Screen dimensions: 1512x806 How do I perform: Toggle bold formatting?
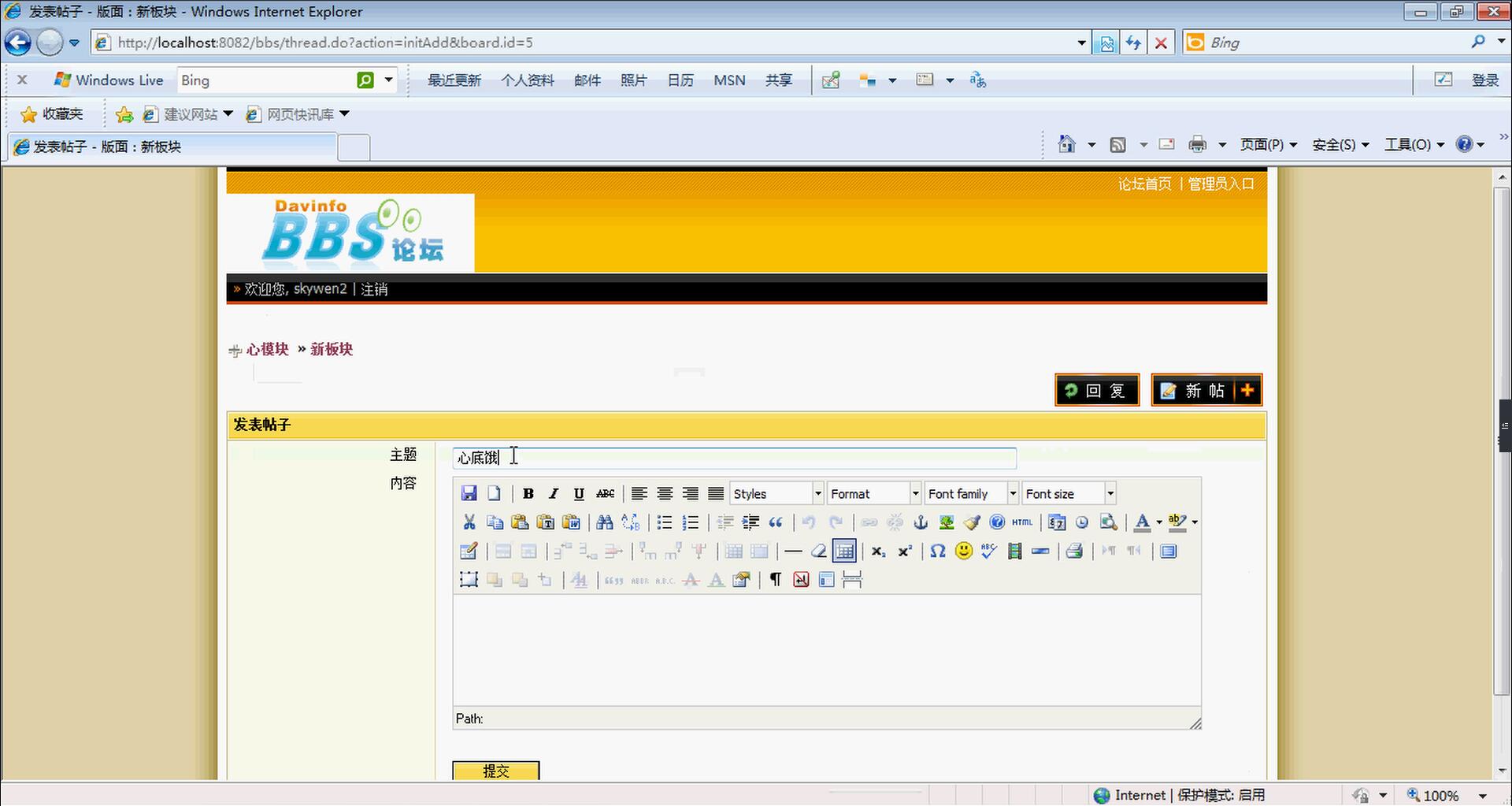click(528, 493)
